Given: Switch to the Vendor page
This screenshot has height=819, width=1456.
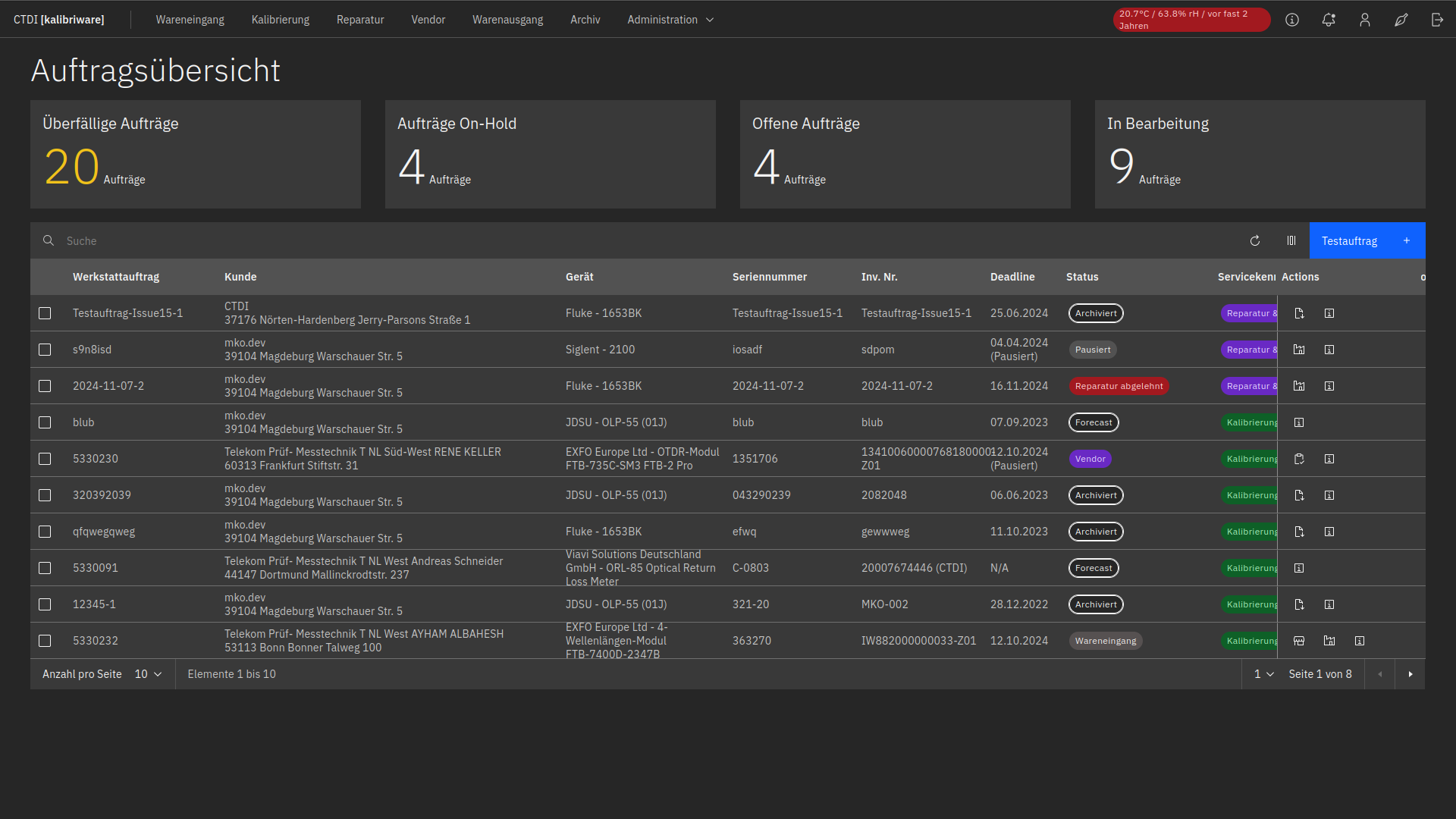Looking at the screenshot, I should [428, 20].
